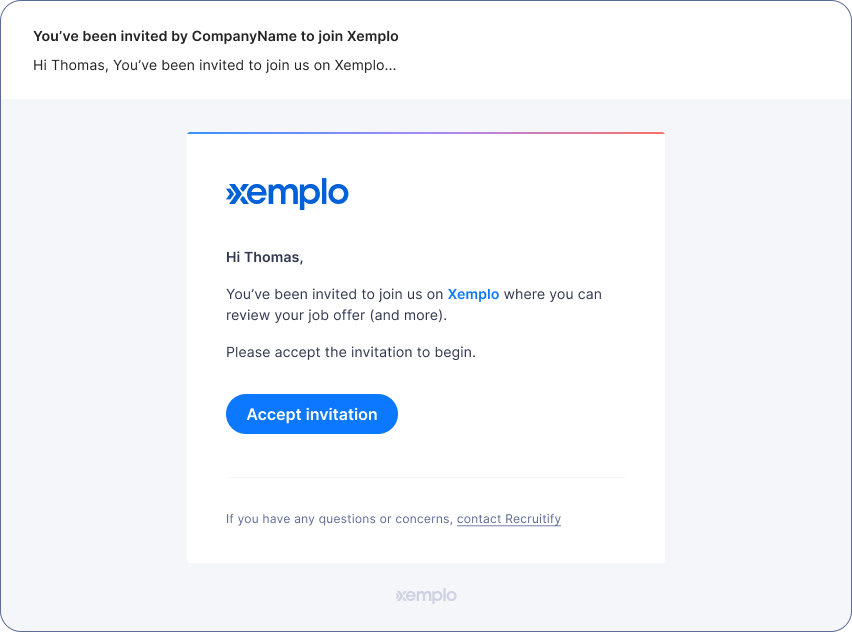This screenshot has height=632, width=852.
Task: Select the faded Xemplo watermark below the card
Action: (x=426, y=595)
